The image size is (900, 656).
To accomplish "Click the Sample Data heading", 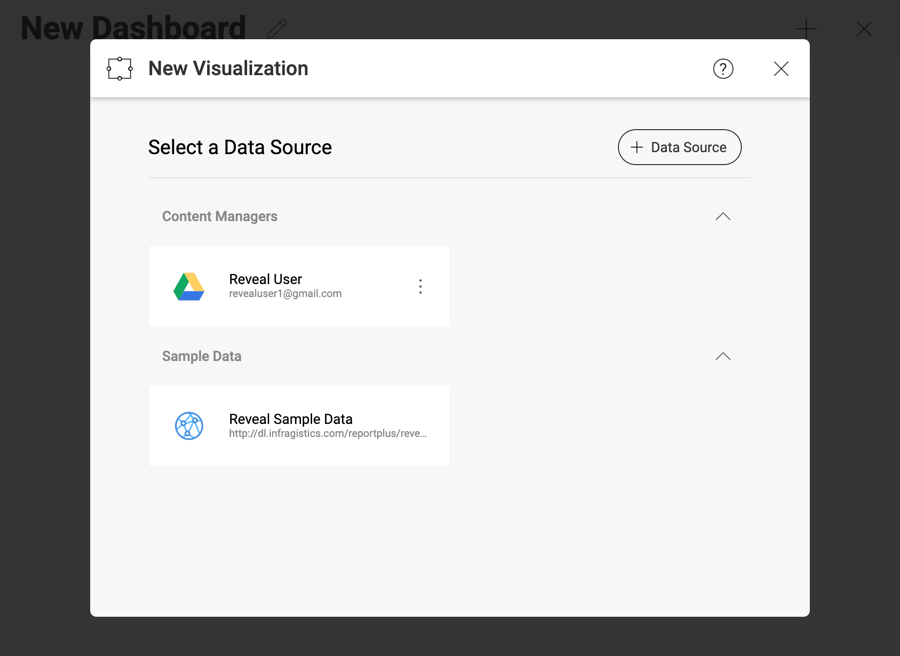I will click(x=201, y=356).
